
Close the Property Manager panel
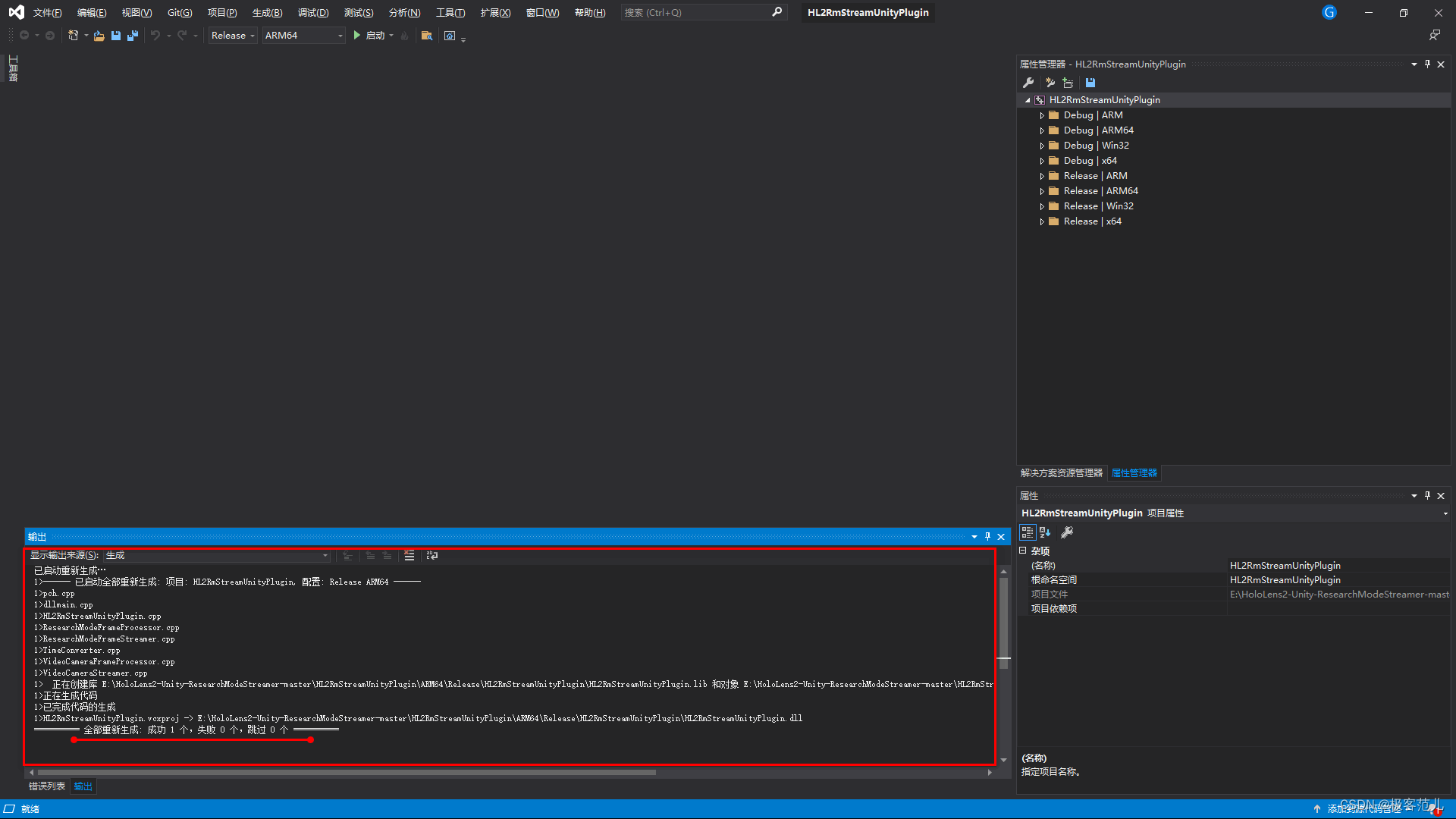pyautogui.click(x=1441, y=64)
